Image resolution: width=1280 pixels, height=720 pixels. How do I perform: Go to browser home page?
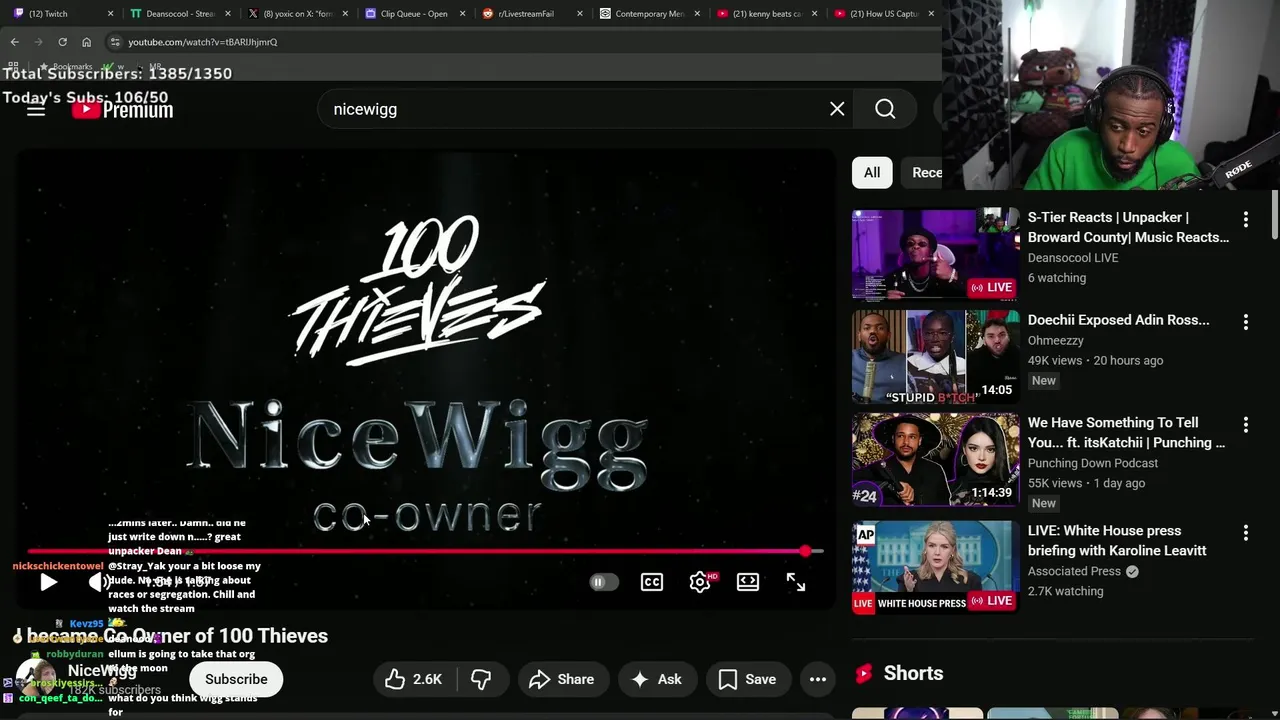87,42
